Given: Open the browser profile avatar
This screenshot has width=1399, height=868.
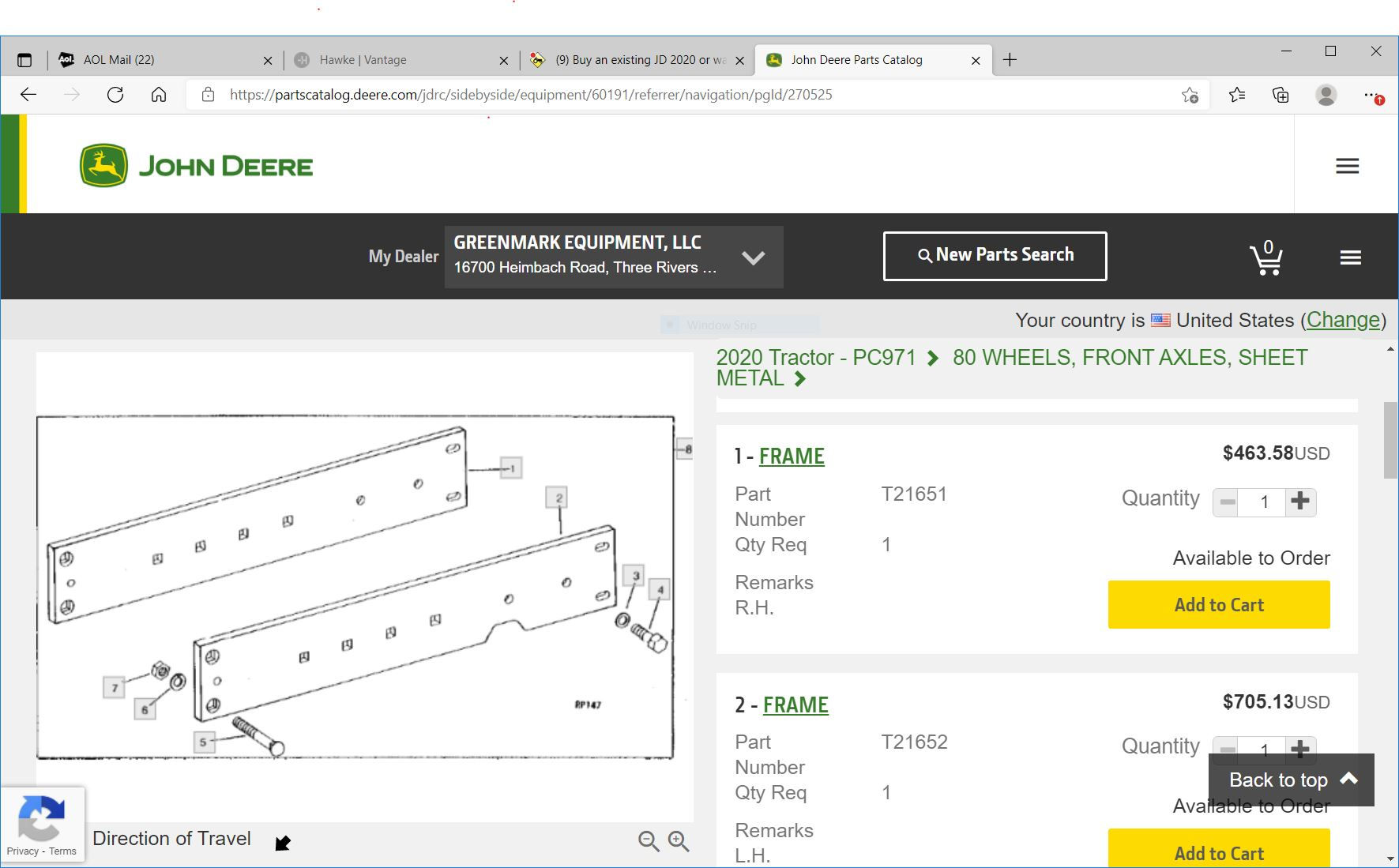Looking at the screenshot, I should [1326, 95].
